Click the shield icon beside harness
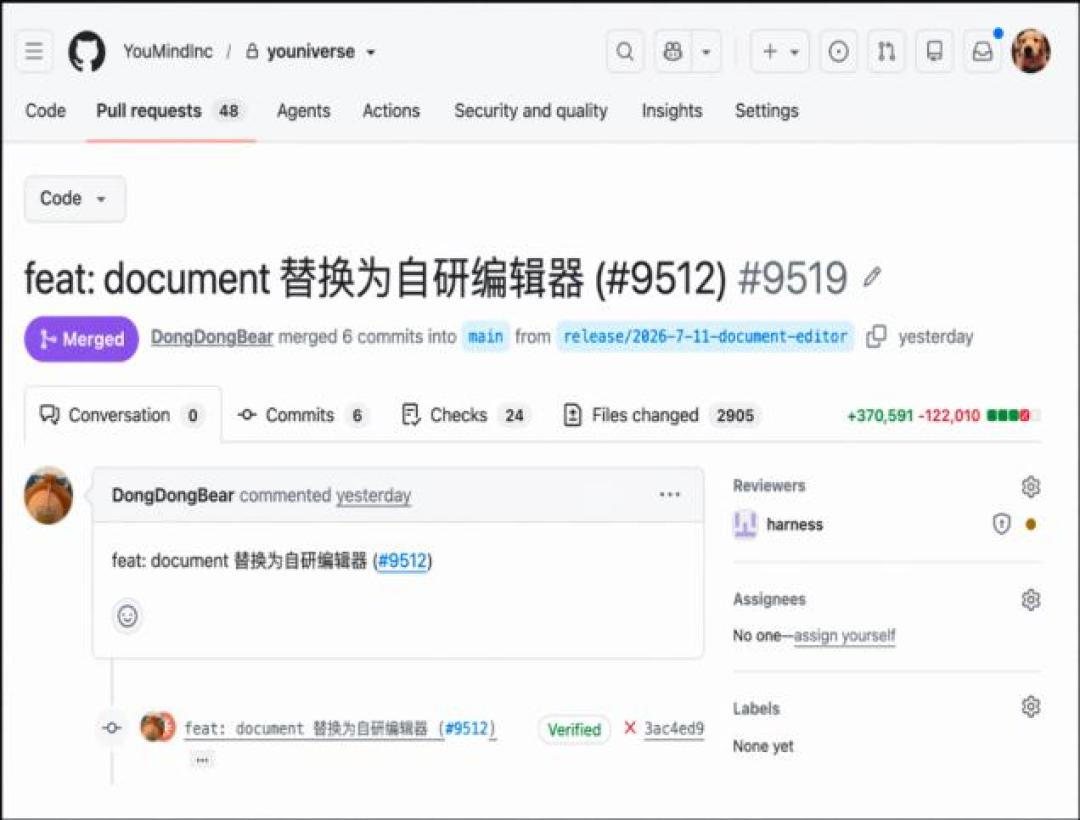The height and width of the screenshot is (820, 1080). (x=1001, y=525)
